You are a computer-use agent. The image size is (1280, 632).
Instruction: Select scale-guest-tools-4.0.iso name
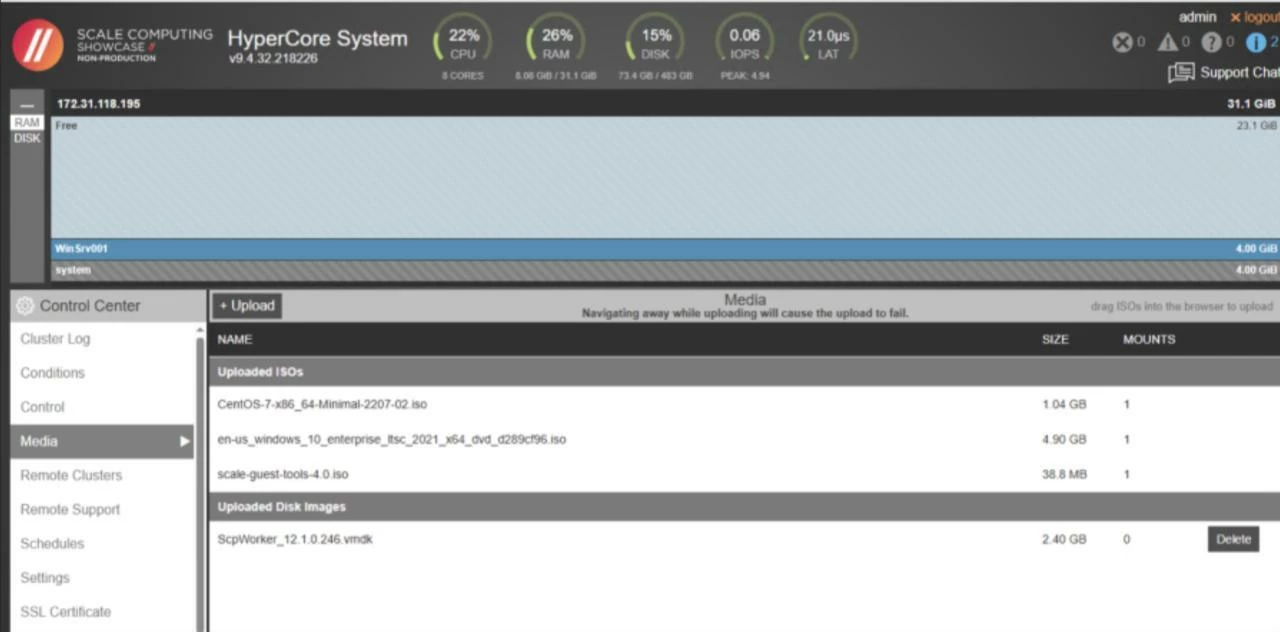click(x=283, y=474)
